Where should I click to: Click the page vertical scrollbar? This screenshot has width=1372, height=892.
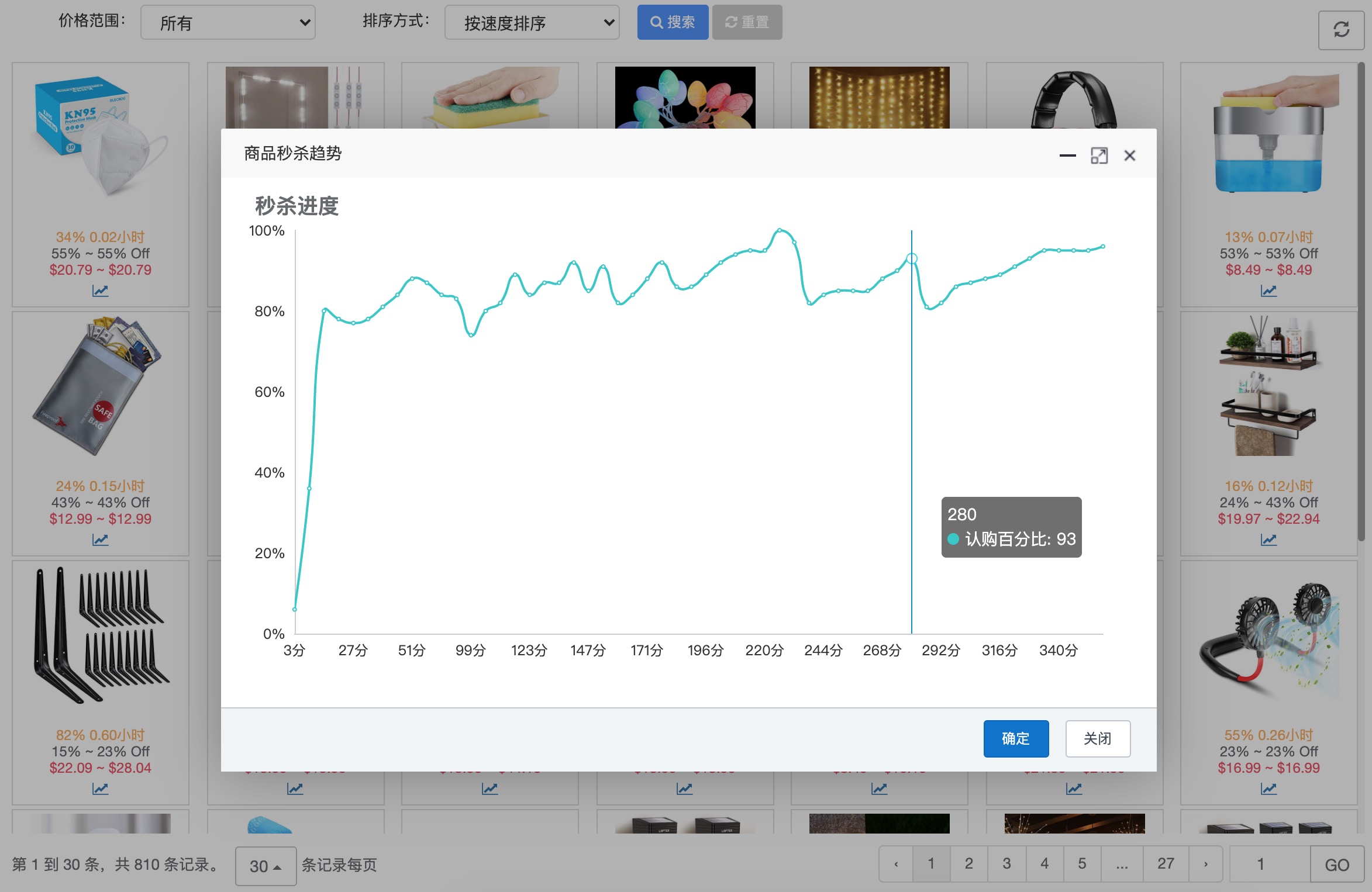1361,302
